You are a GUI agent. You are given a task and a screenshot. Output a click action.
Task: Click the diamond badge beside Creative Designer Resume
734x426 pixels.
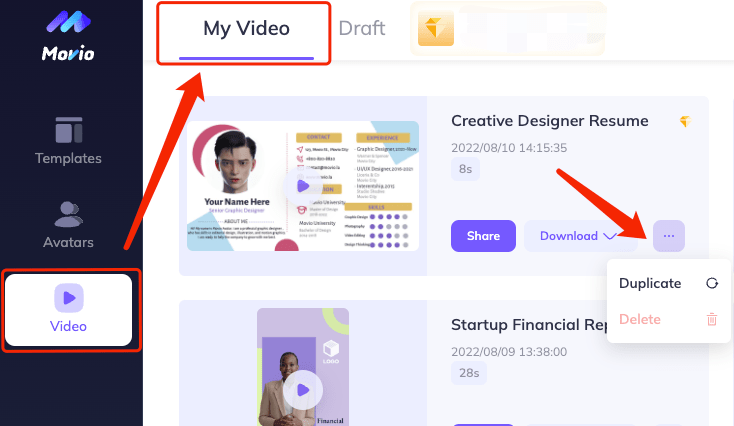coord(685,121)
